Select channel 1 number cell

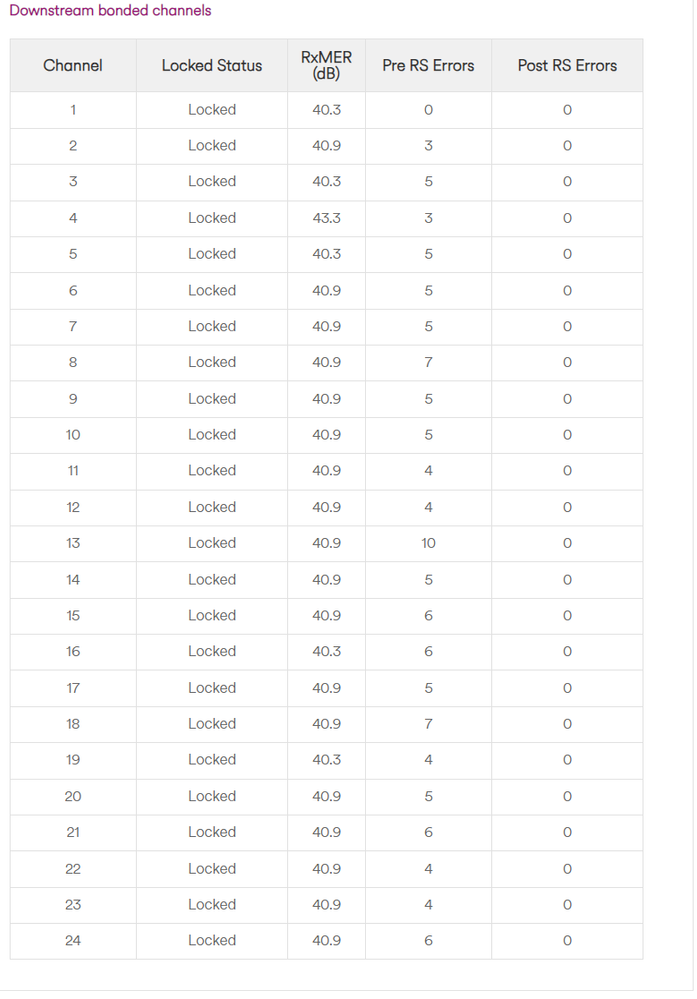(73, 110)
